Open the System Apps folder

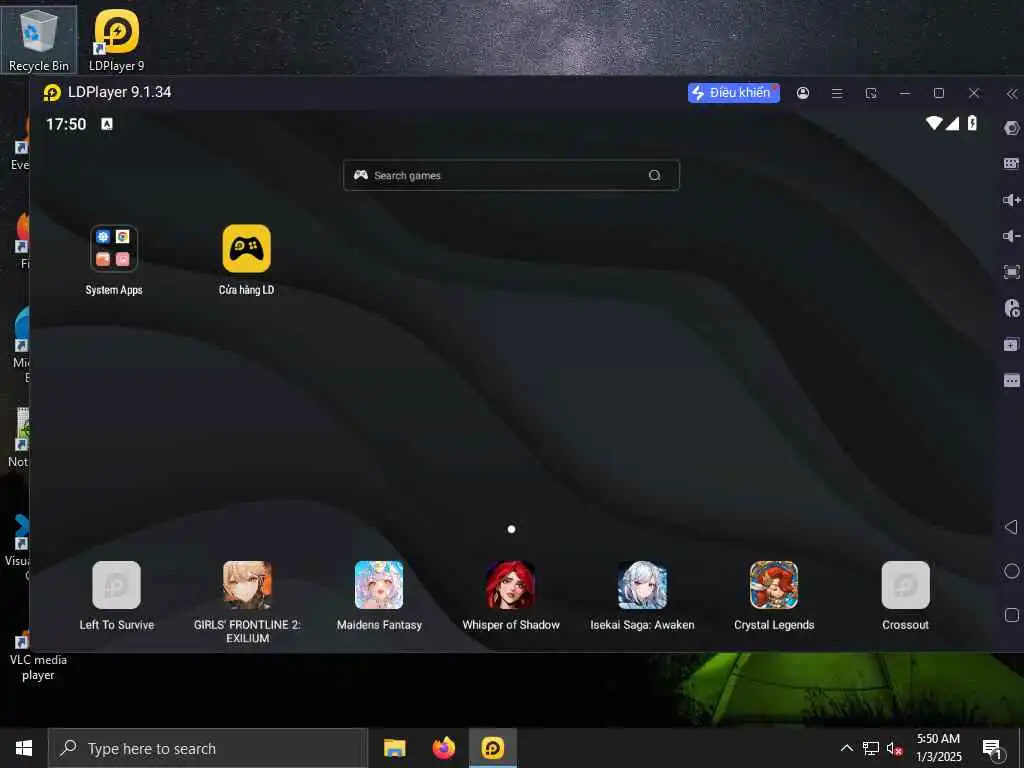(x=114, y=260)
